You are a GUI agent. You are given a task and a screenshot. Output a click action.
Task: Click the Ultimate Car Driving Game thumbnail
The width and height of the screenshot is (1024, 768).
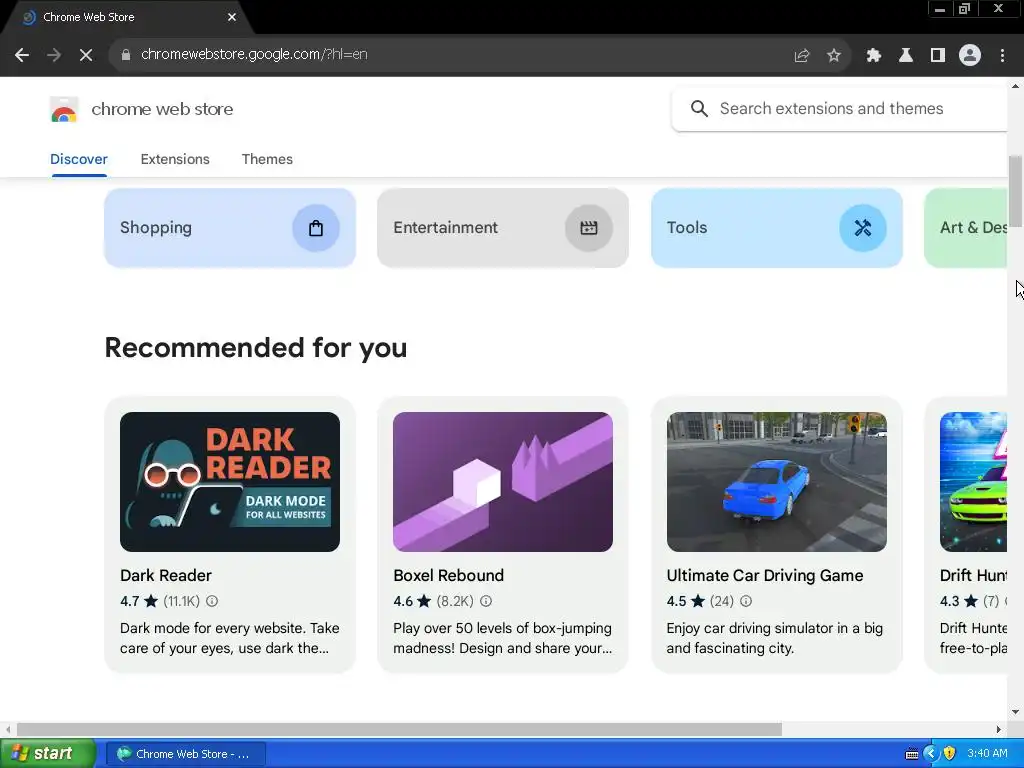click(x=776, y=482)
